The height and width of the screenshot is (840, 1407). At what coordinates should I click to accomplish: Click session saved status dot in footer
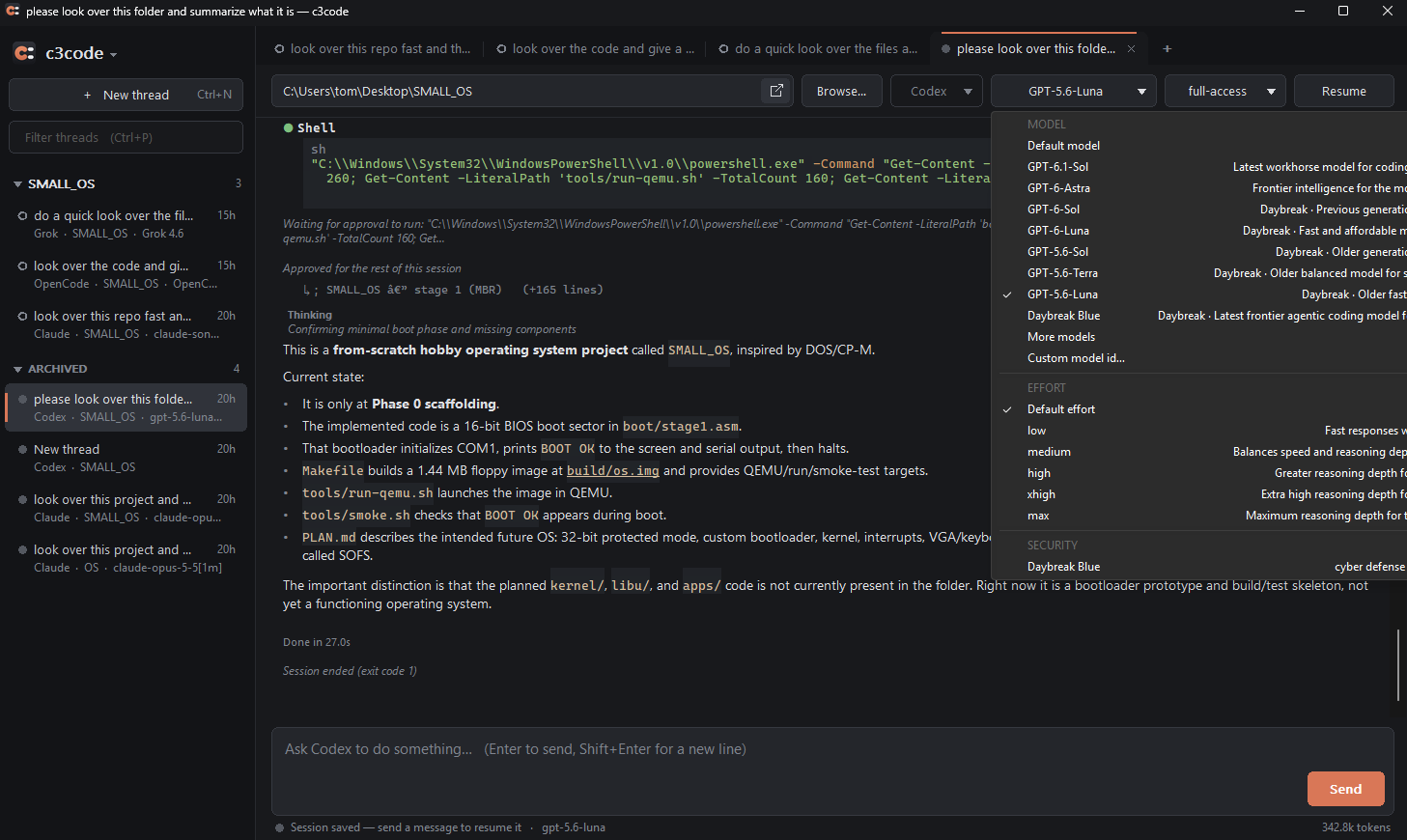(x=279, y=827)
